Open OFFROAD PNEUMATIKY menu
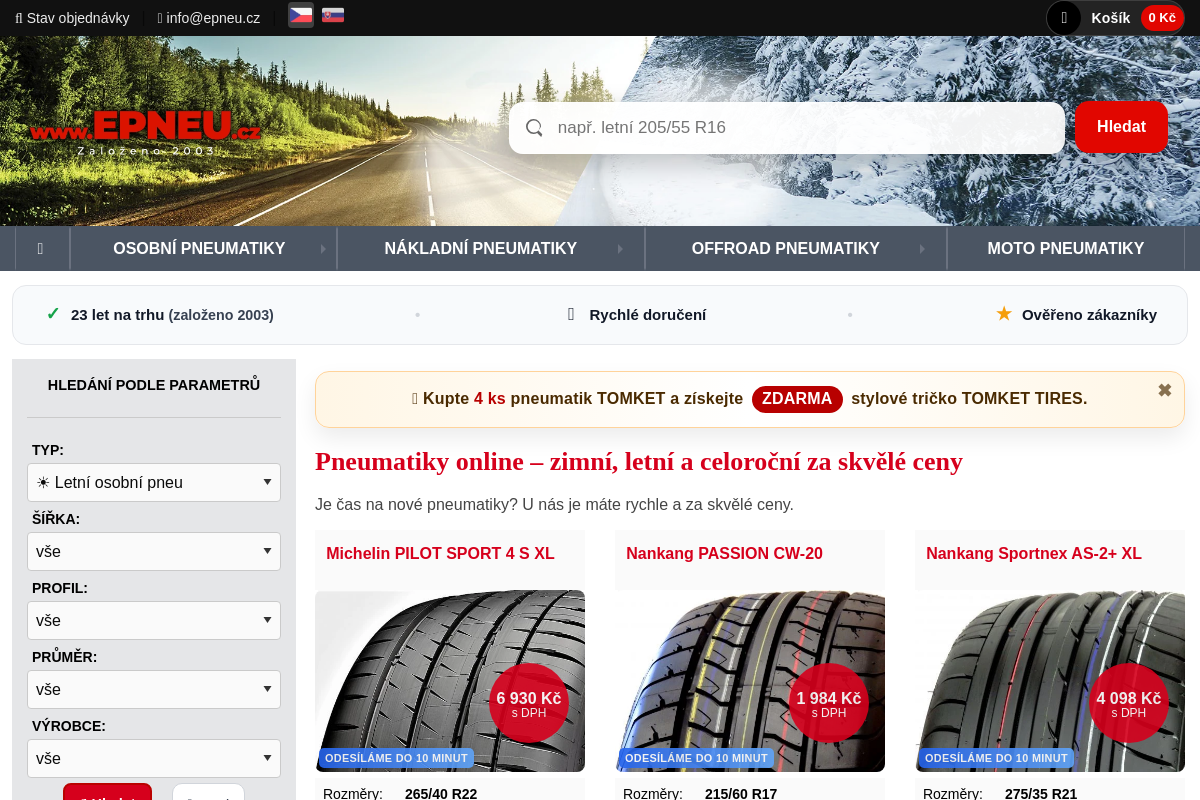The width and height of the screenshot is (1200, 800). click(786, 248)
